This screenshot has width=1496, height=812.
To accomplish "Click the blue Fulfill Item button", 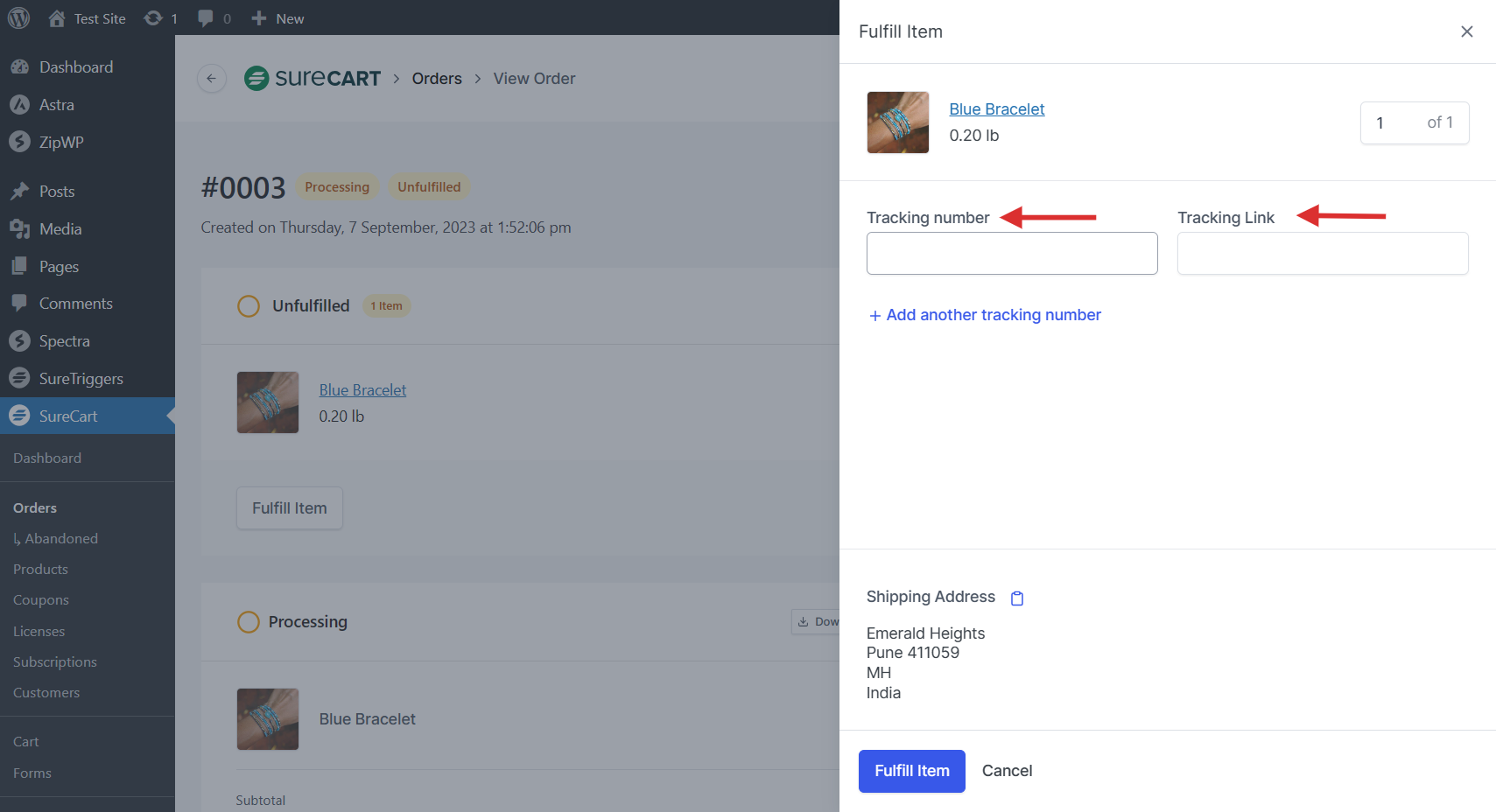I will pyautogui.click(x=911, y=771).
